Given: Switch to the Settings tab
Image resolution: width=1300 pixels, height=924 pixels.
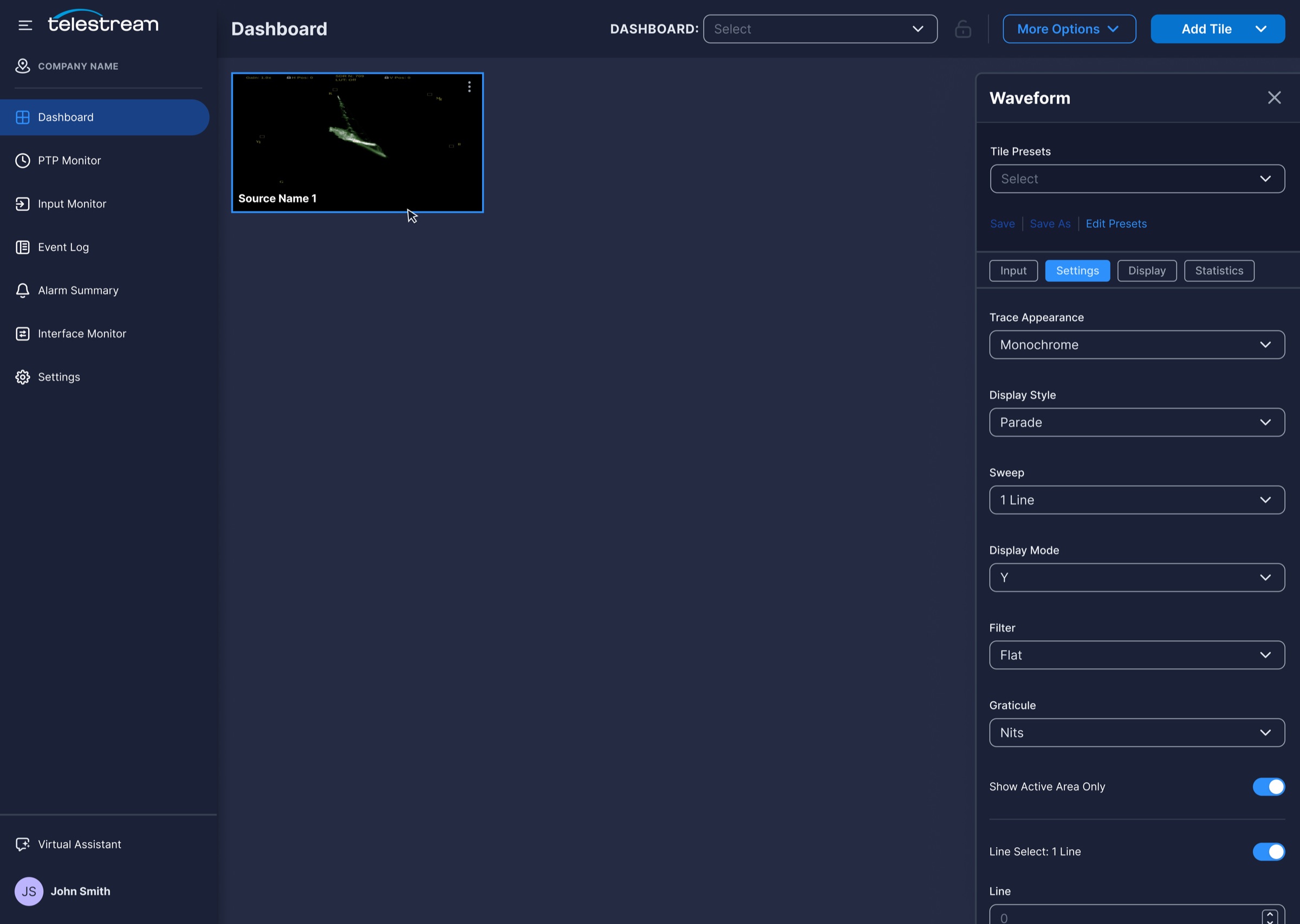Looking at the screenshot, I should coord(1077,271).
